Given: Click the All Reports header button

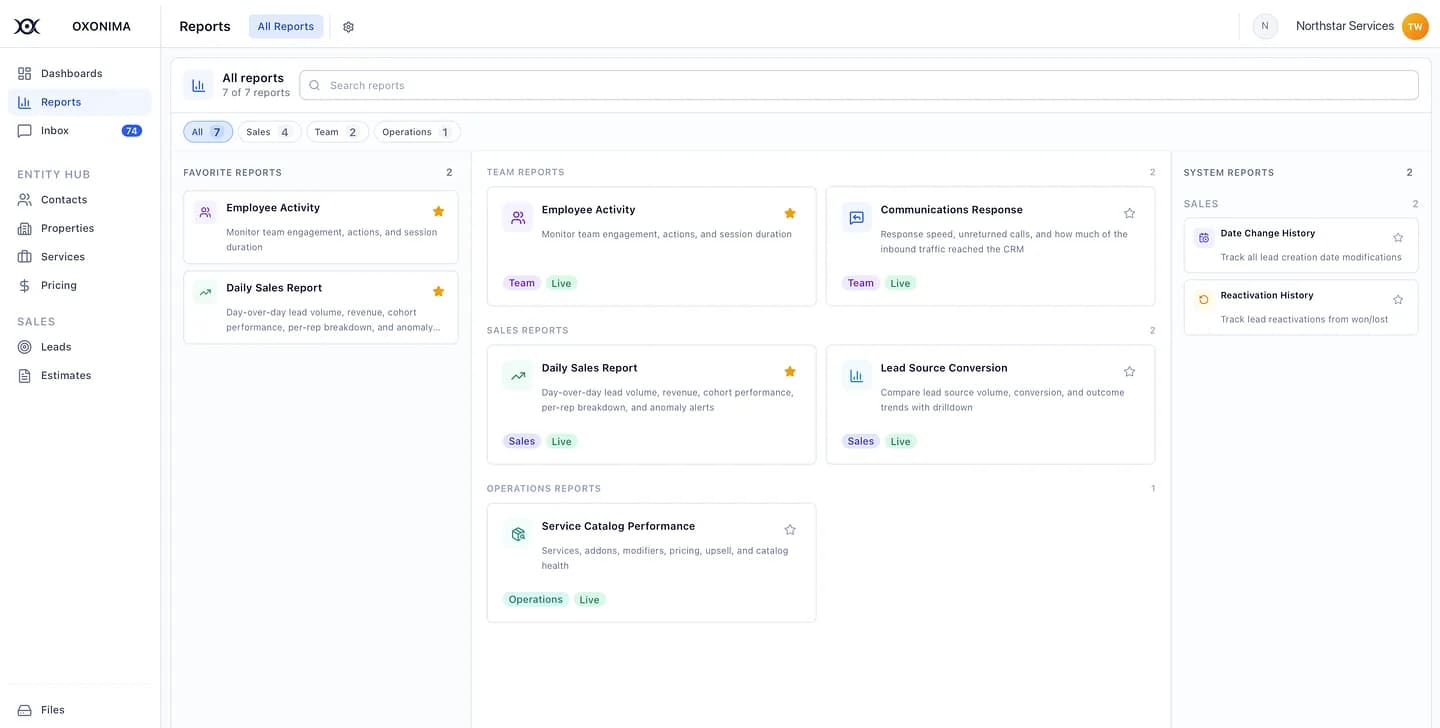Looking at the screenshot, I should pos(286,27).
